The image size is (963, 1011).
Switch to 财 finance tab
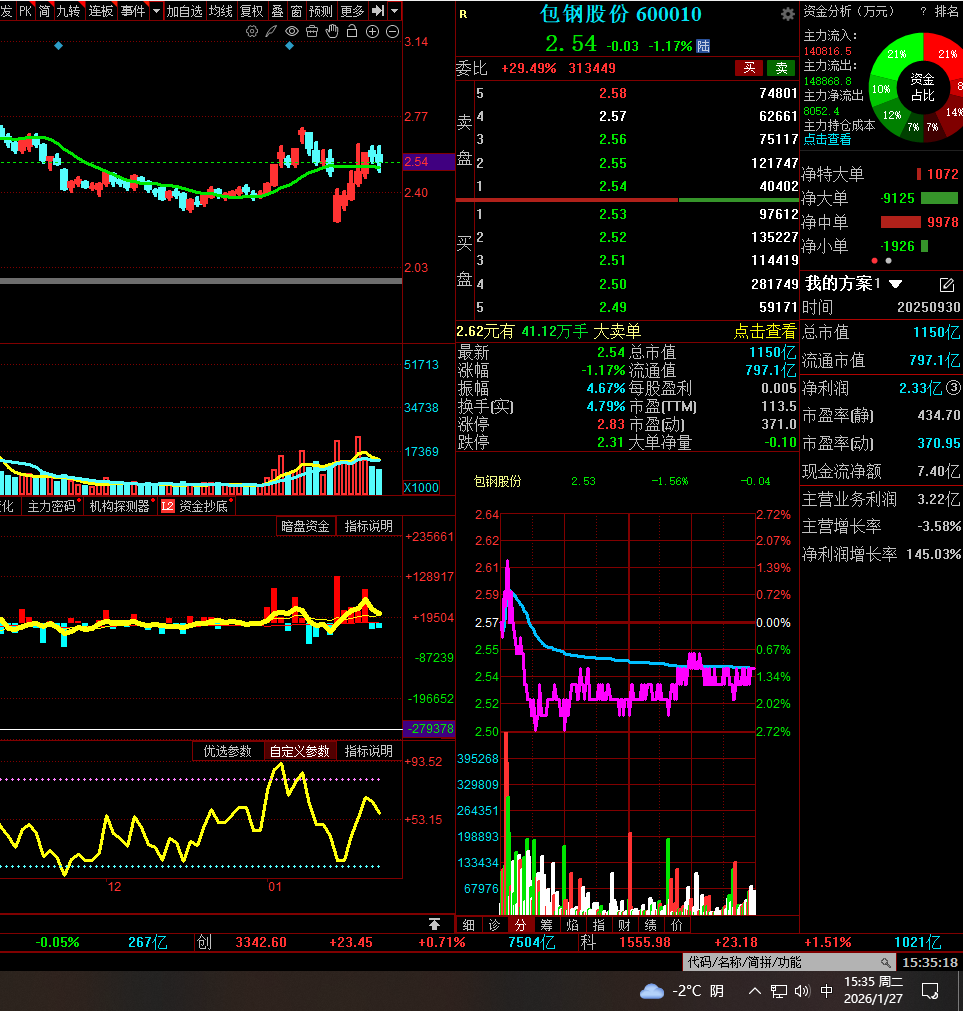click(x=624, y=925)
